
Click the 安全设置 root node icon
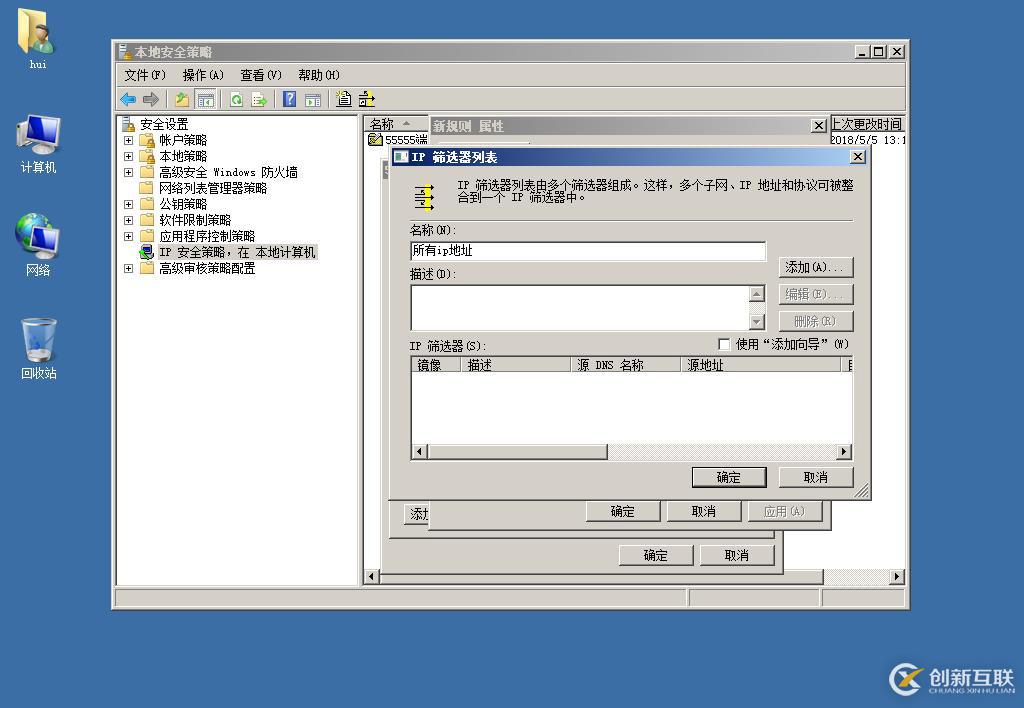click(129, 124)
